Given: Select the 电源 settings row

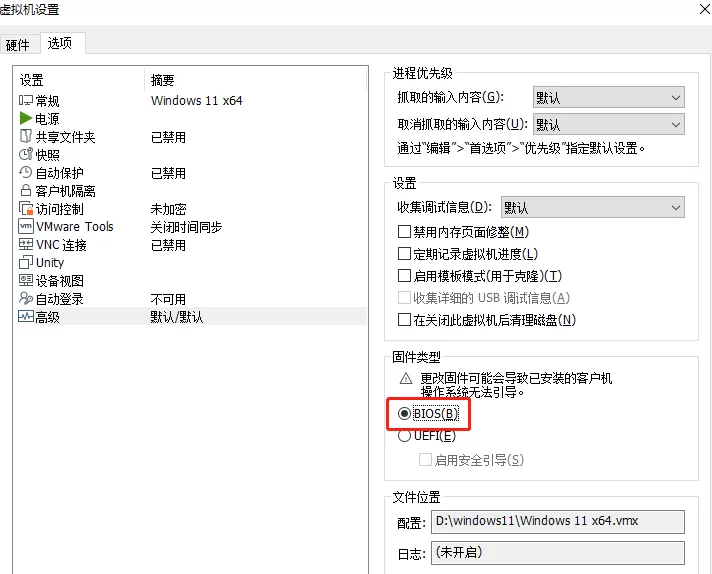Looking at the screenshot, I should (191, 119).
